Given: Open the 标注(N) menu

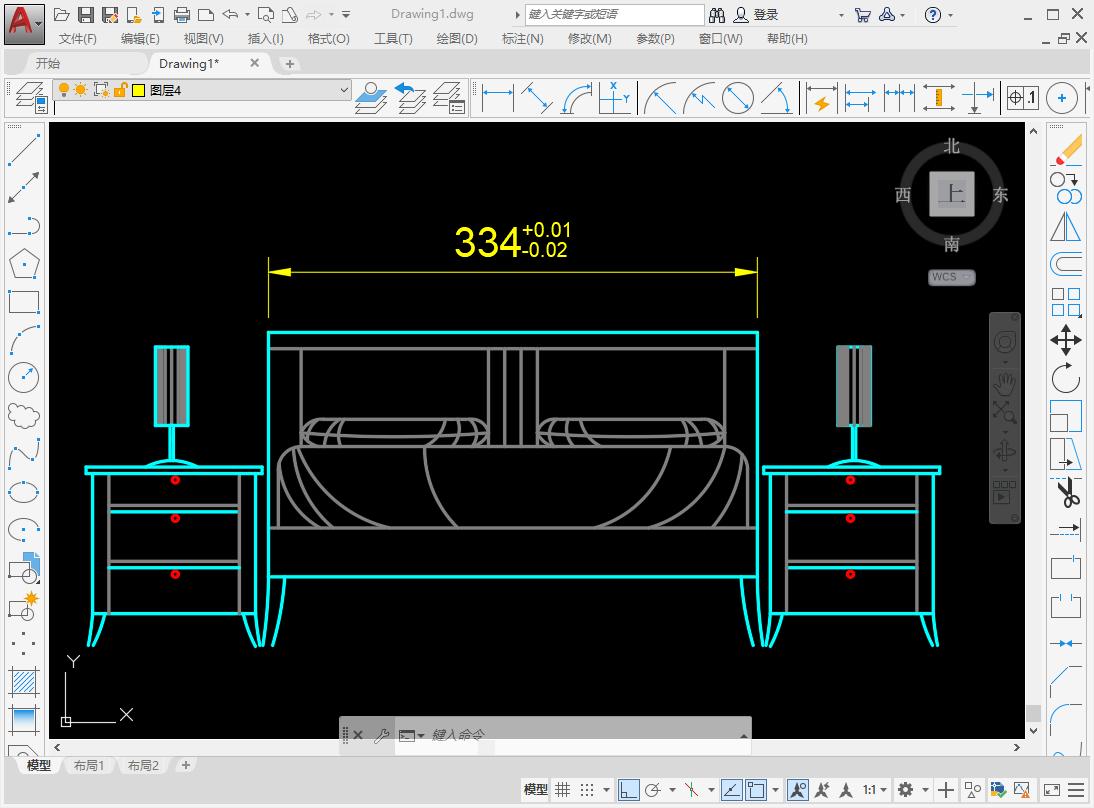Looking at the screenshot, I should 522,38.
